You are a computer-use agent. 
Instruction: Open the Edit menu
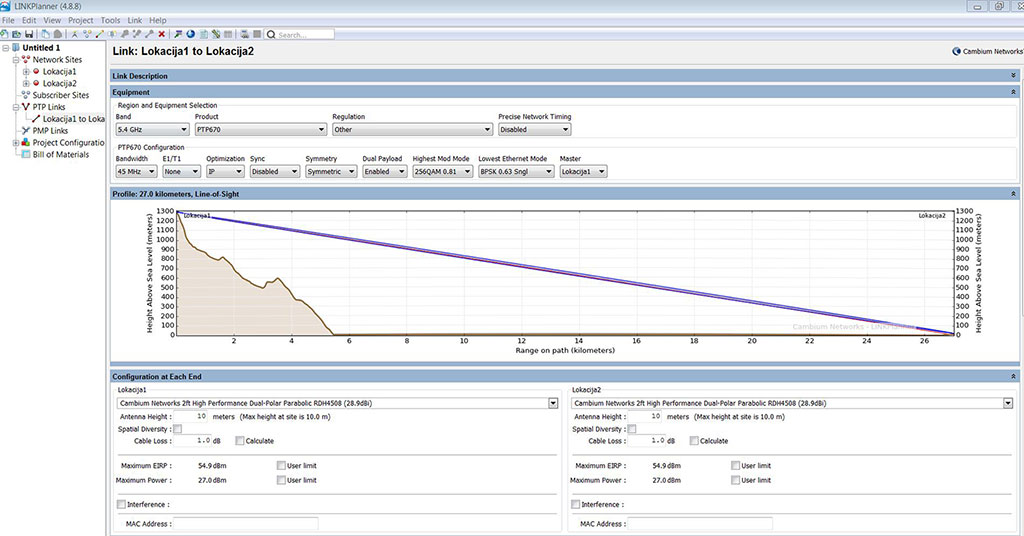click(29, 20)
